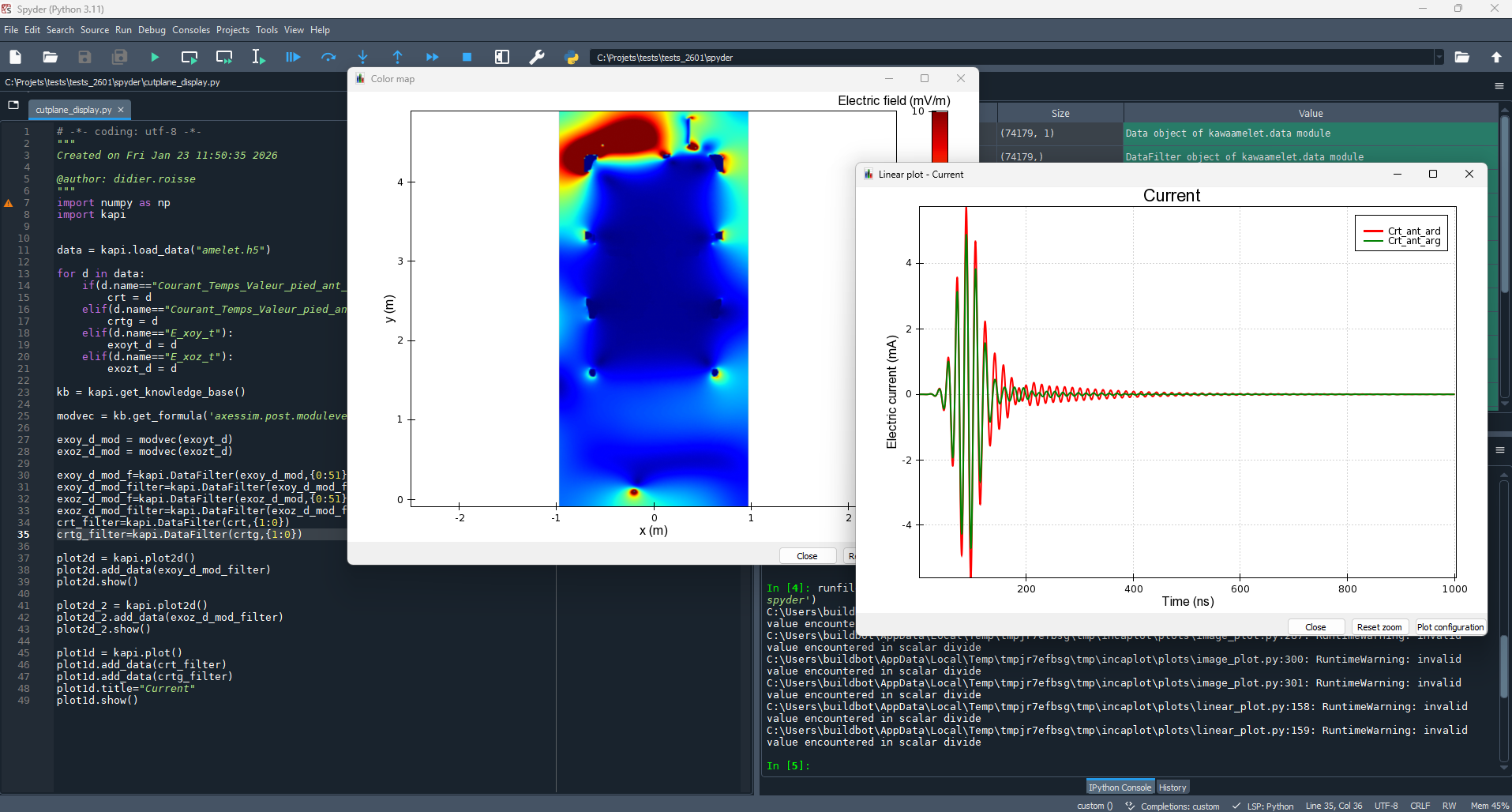Click the Run selection or current line icon

click(258, 57)
